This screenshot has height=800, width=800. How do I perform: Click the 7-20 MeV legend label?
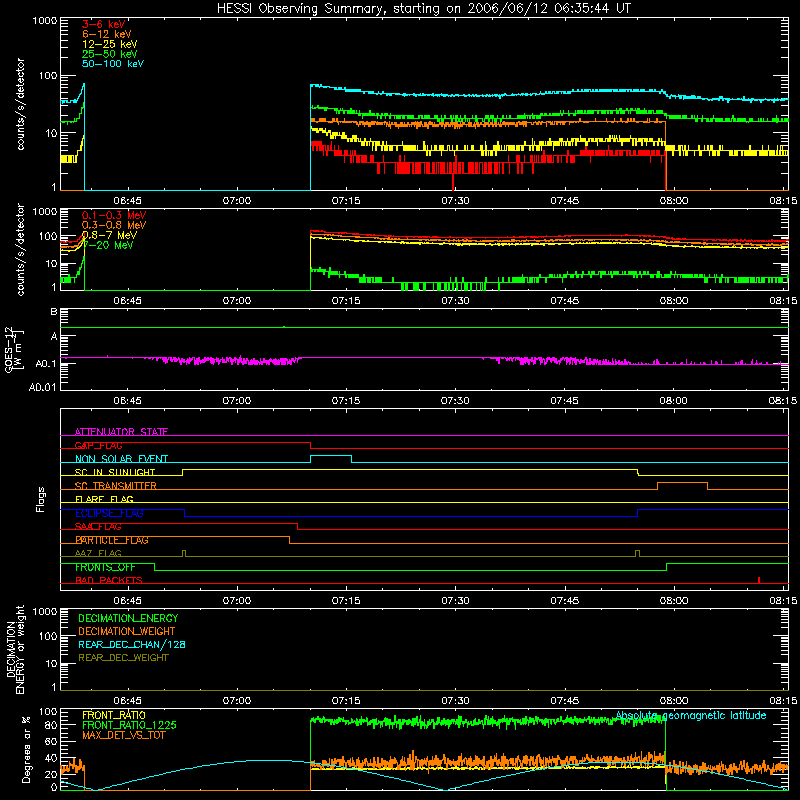click(107, 245)
